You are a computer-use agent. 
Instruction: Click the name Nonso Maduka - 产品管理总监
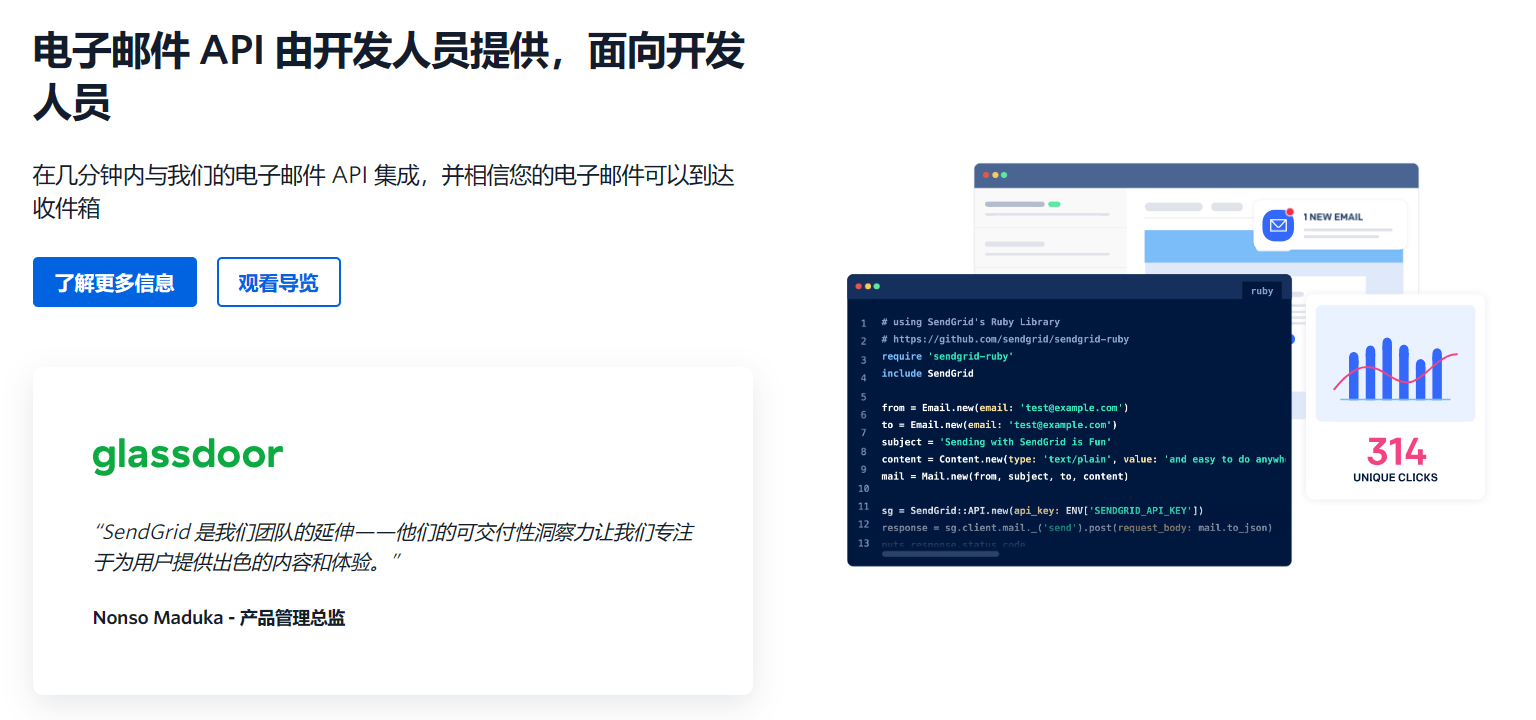(219, 618)
